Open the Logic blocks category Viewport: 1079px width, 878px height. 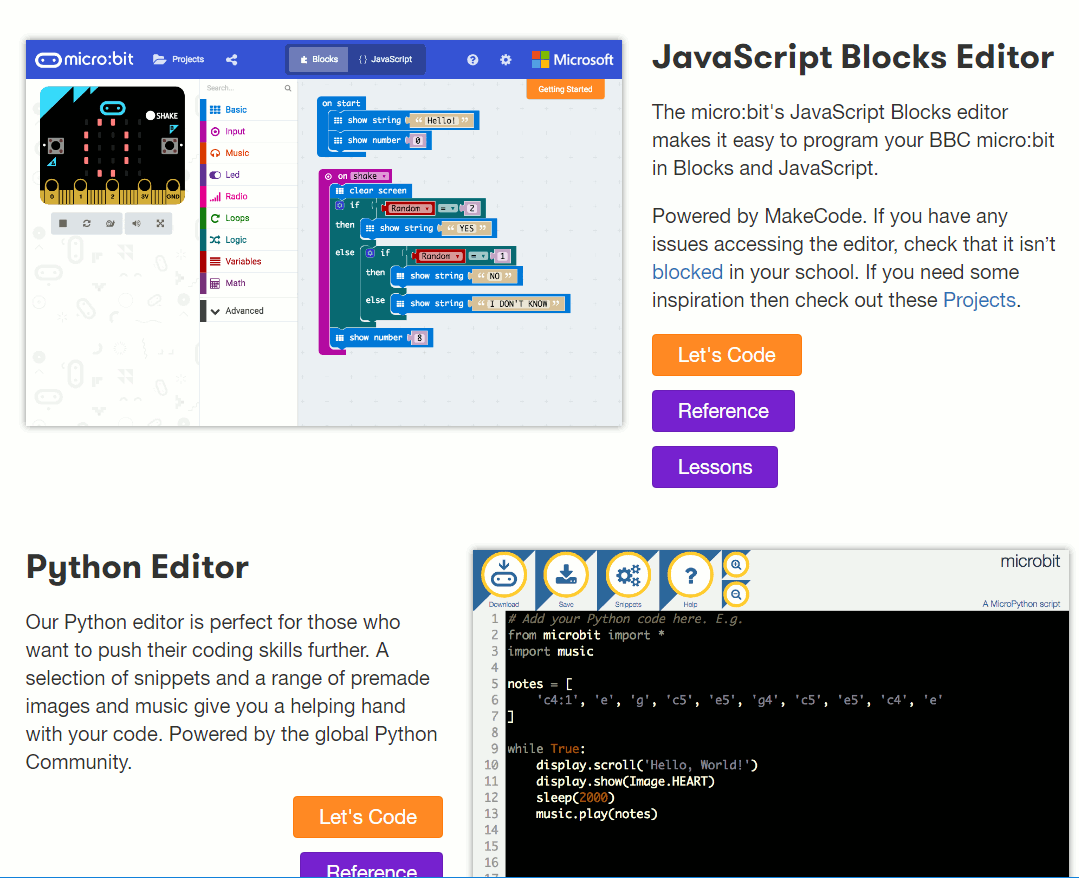point(249,239)
